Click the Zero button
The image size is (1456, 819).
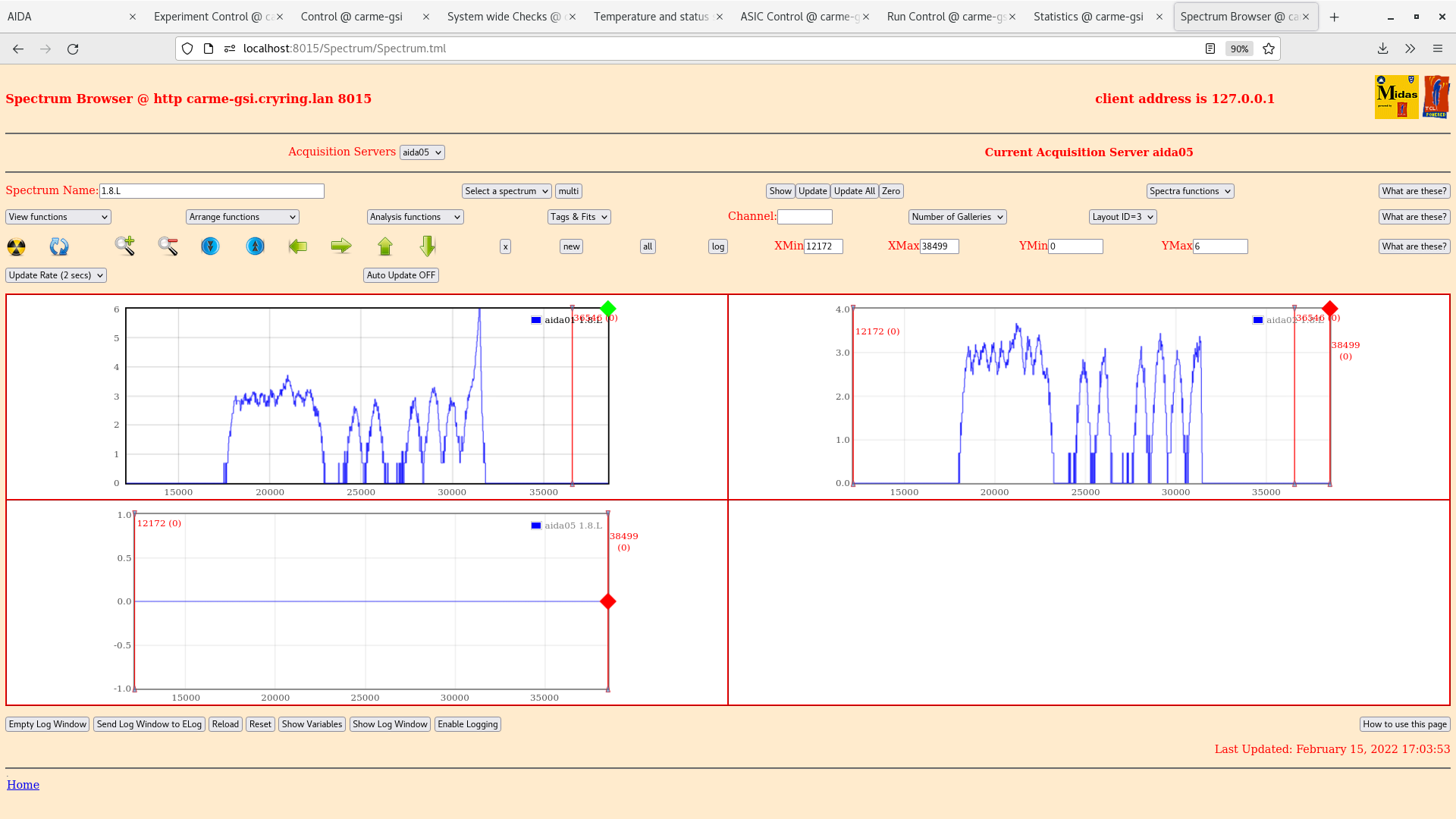(x=891, y=191)
